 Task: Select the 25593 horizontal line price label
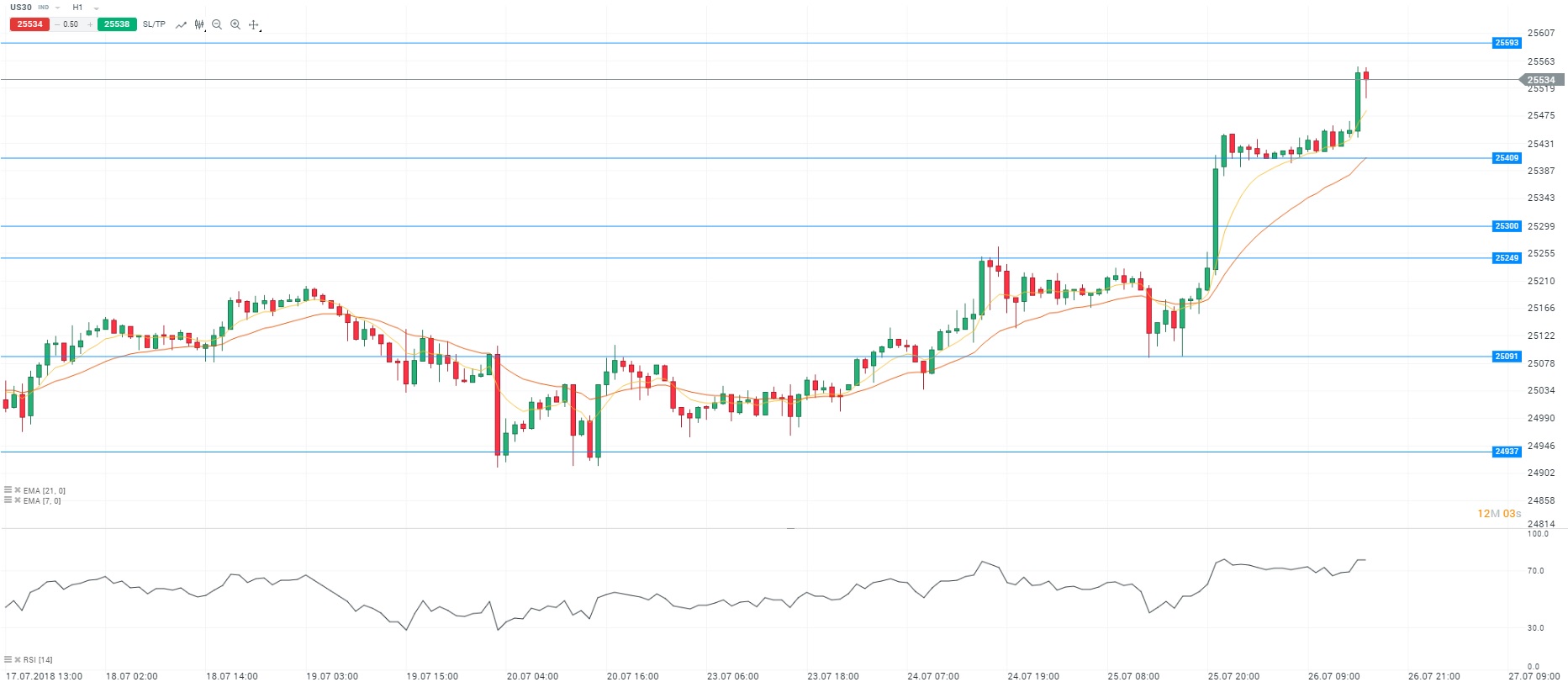click(1506, 43)
